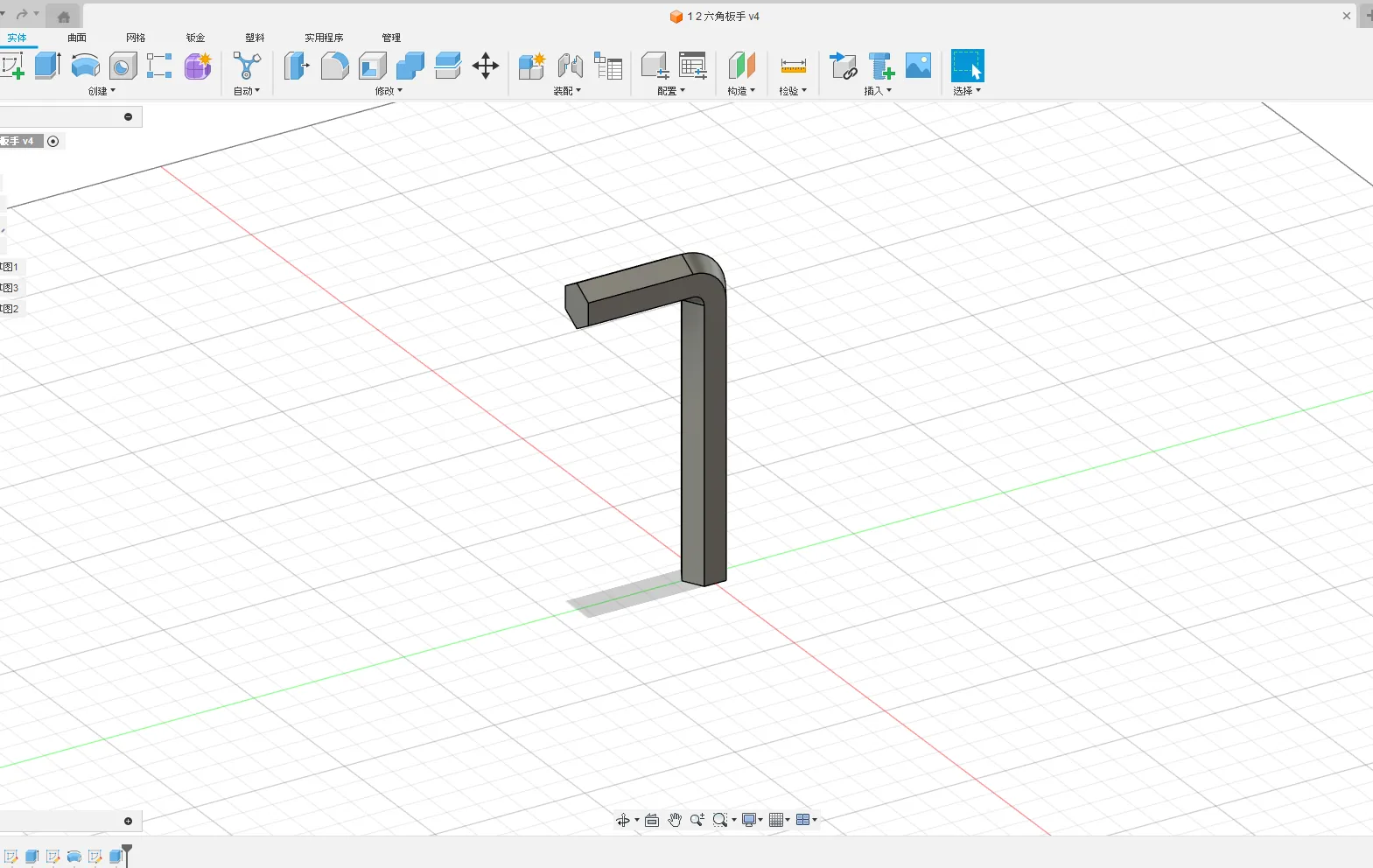The image size is (1373, 868).
Task: Click the Configure model icon
Action: pyautogui.click(x=655, y=66)
